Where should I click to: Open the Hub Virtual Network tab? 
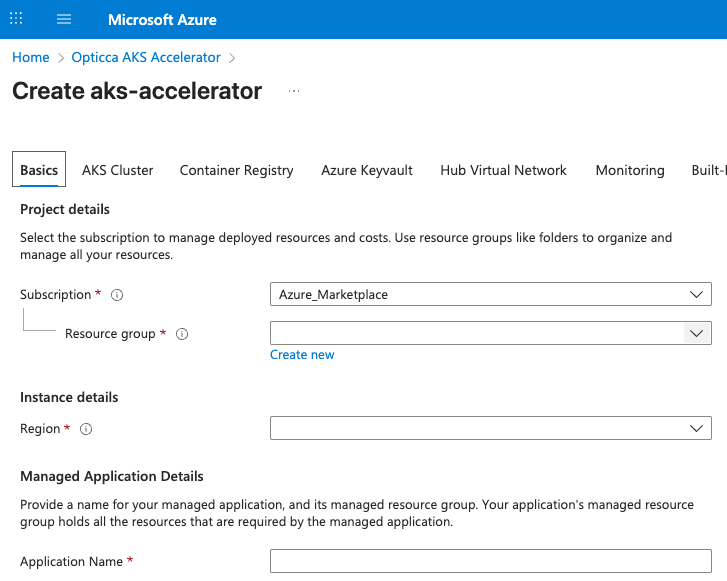point(503,170)
